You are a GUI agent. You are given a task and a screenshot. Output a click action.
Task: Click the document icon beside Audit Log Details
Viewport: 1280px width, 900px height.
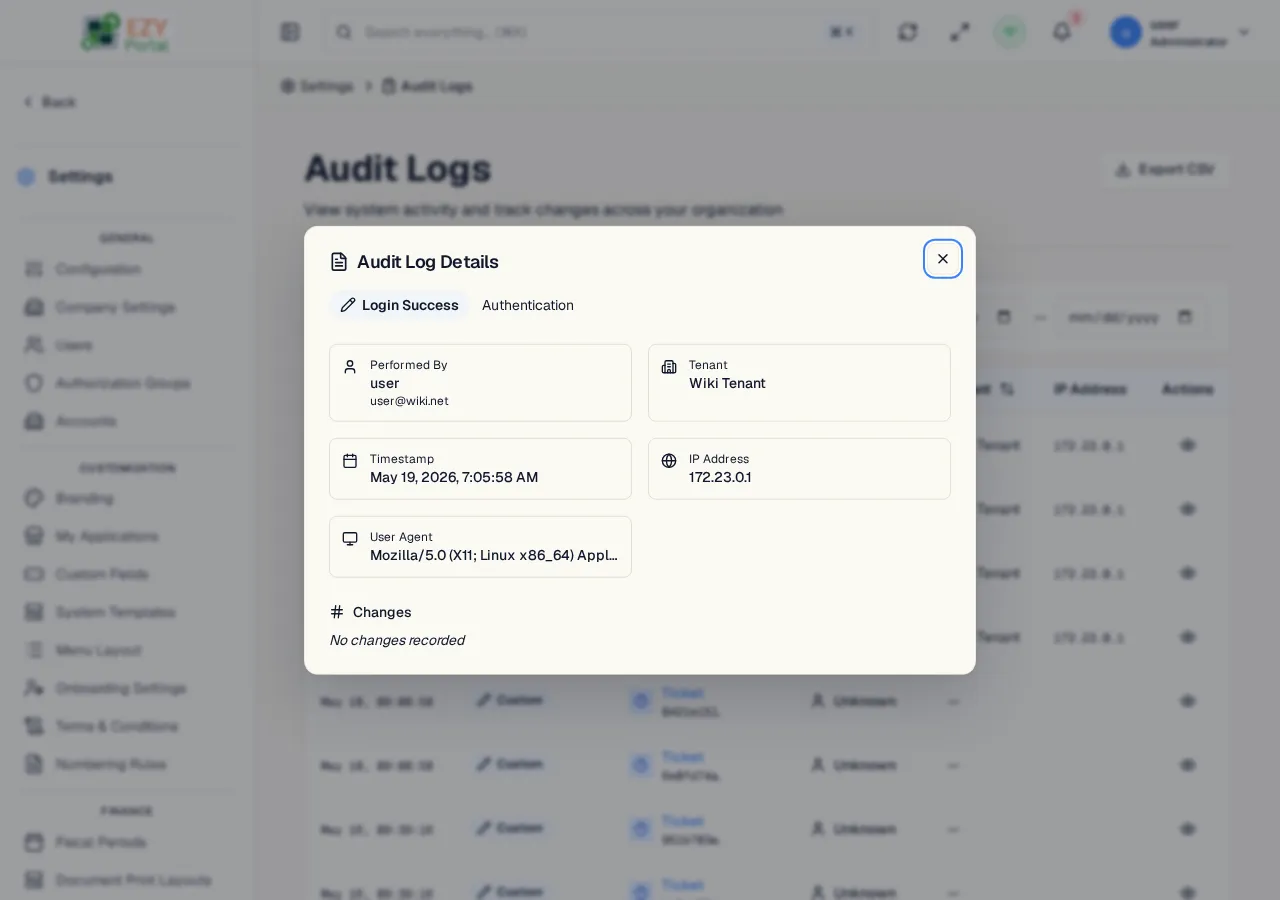339,262
